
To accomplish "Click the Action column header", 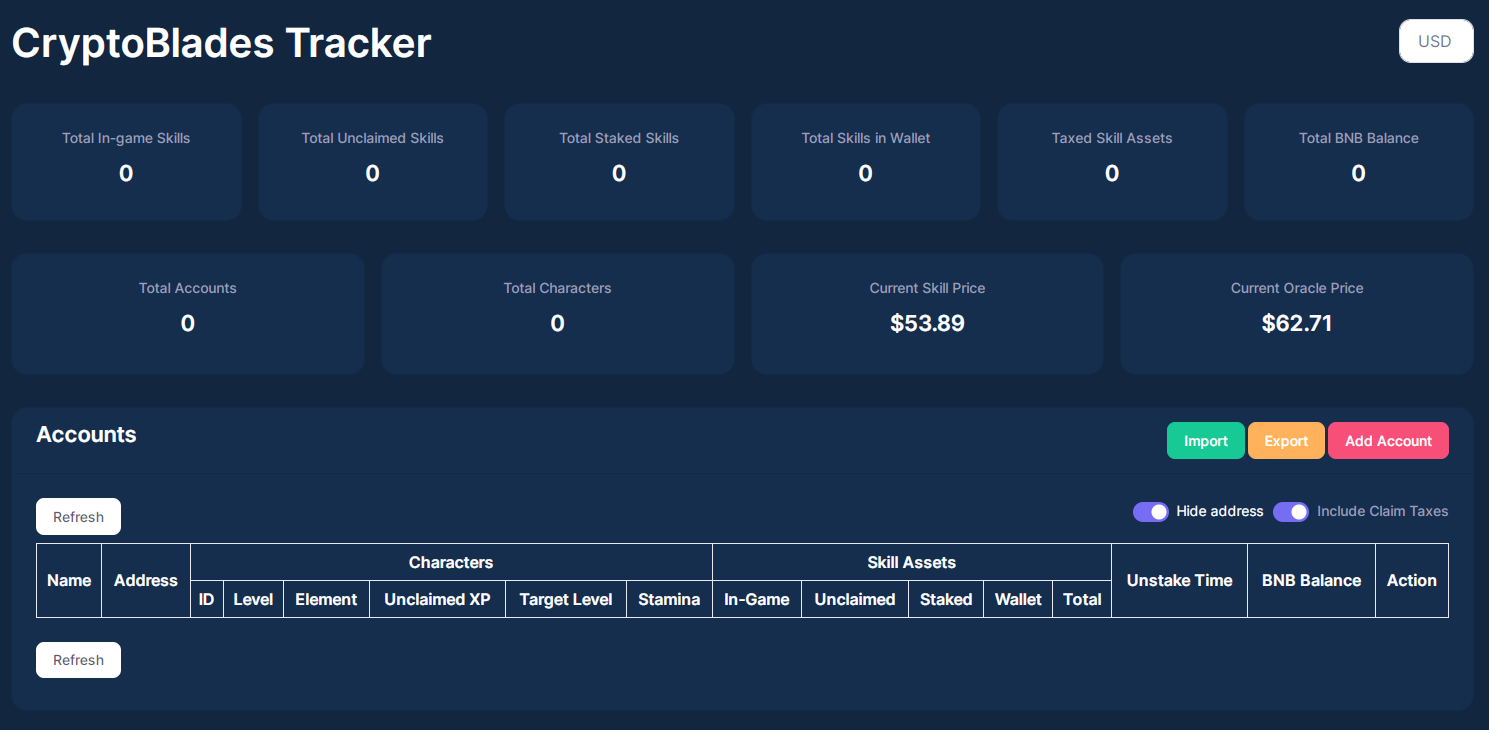I will [x=1412, y=580].
